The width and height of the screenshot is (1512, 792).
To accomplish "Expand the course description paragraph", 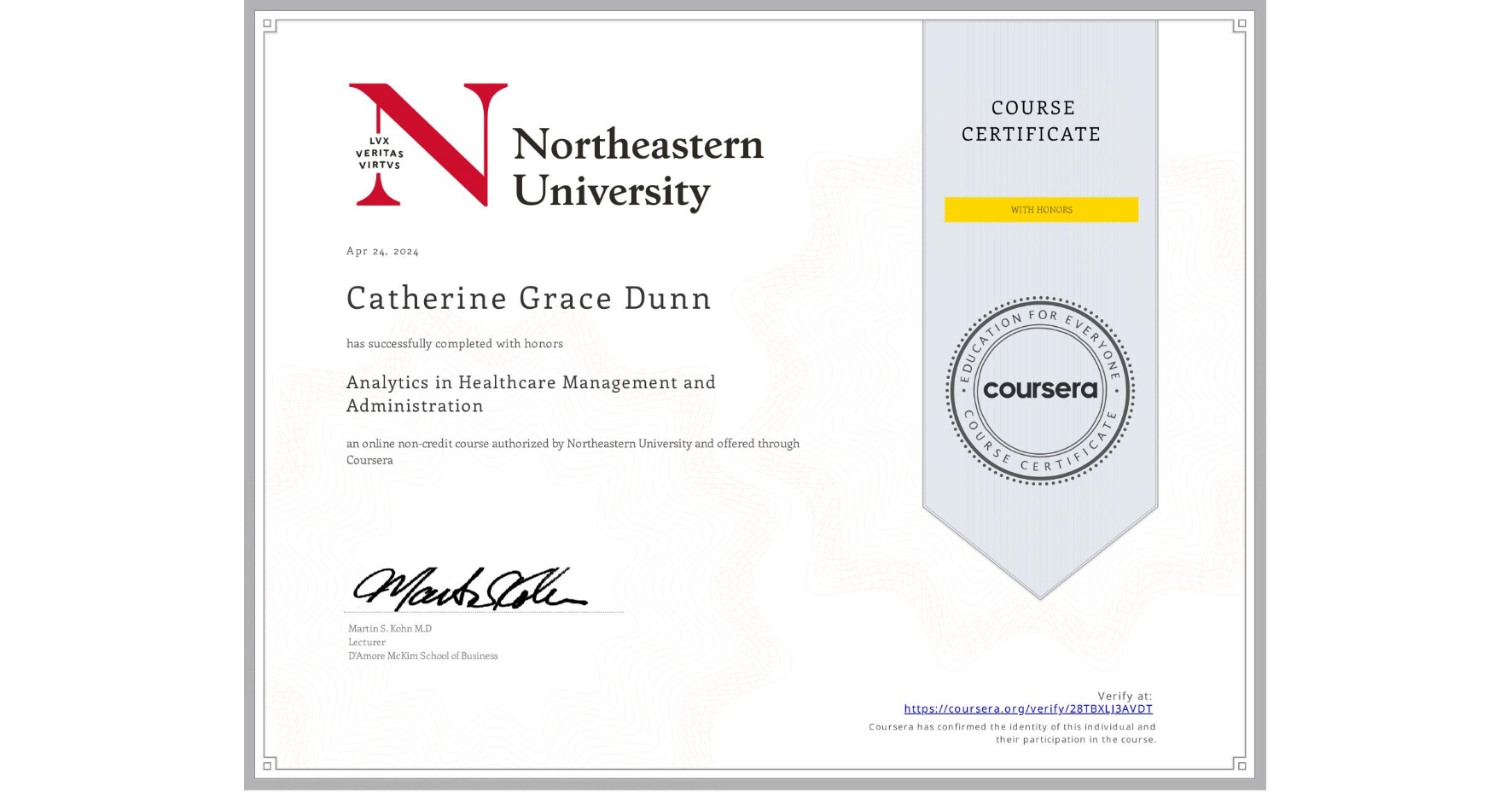I will coord(573,451).
